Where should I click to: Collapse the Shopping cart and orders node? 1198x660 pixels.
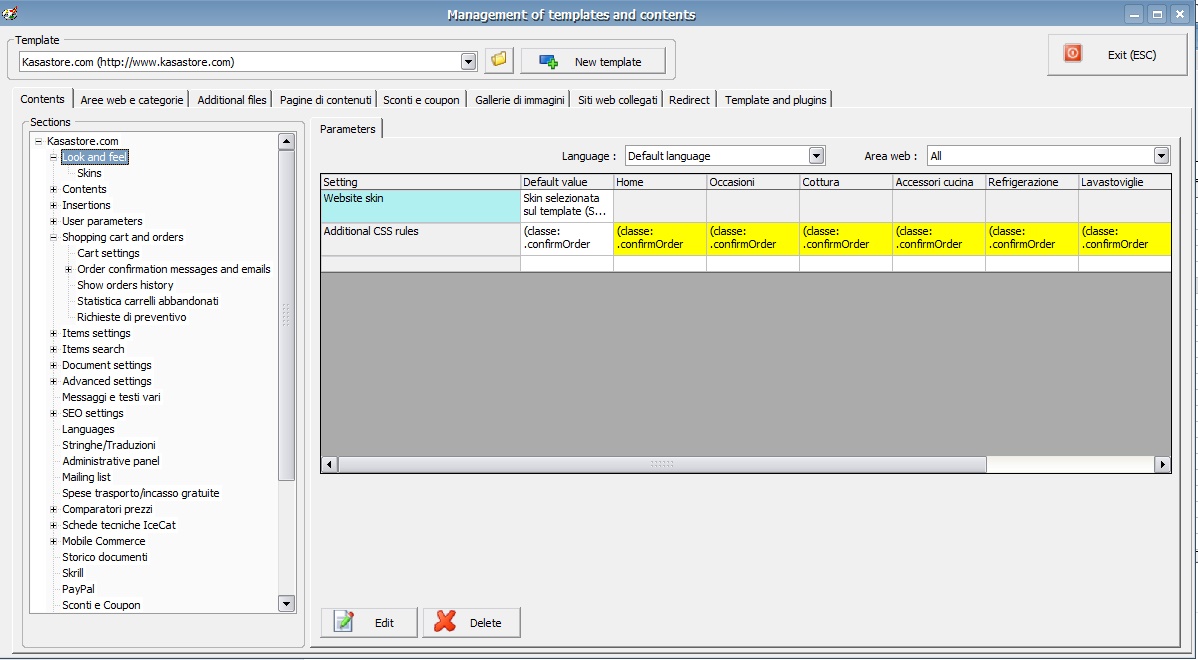point(54,237)
